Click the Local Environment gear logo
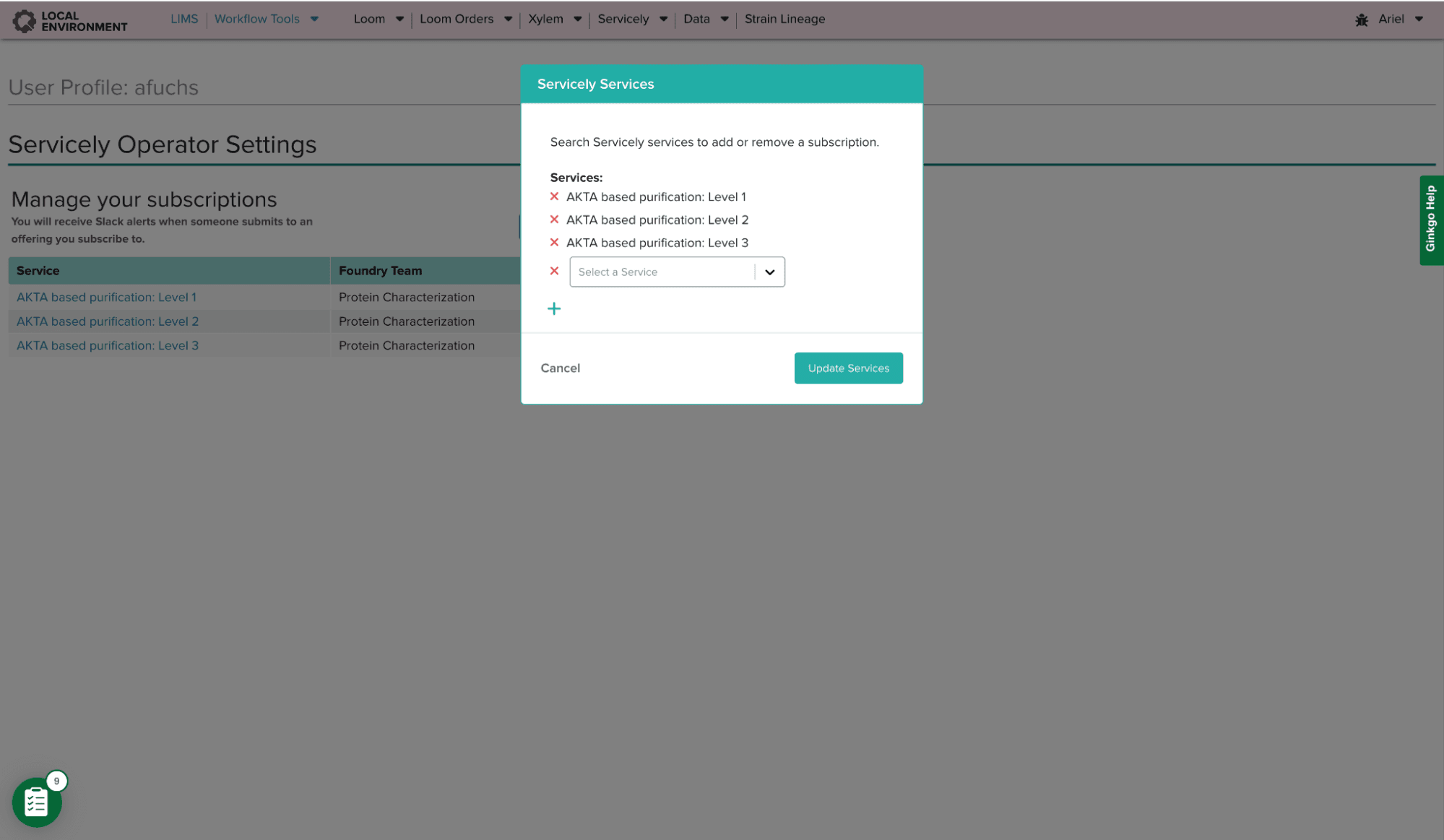Viewport: 1444px width, 840px height. pyautogui.click(x=24, y=21)
